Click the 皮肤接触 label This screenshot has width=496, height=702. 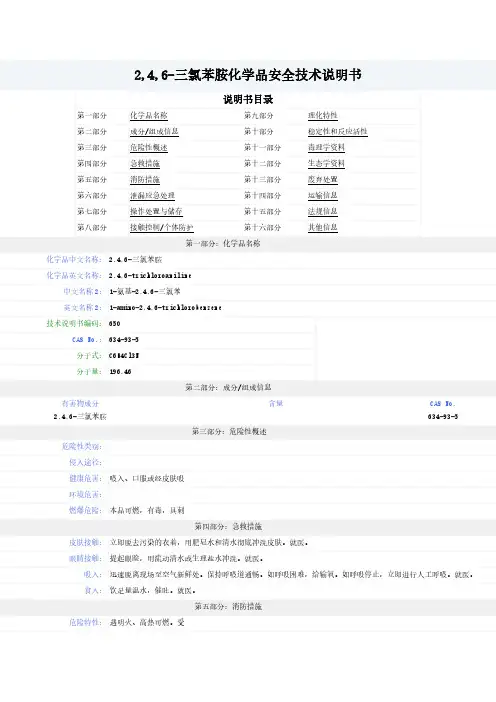click(86, 543)
